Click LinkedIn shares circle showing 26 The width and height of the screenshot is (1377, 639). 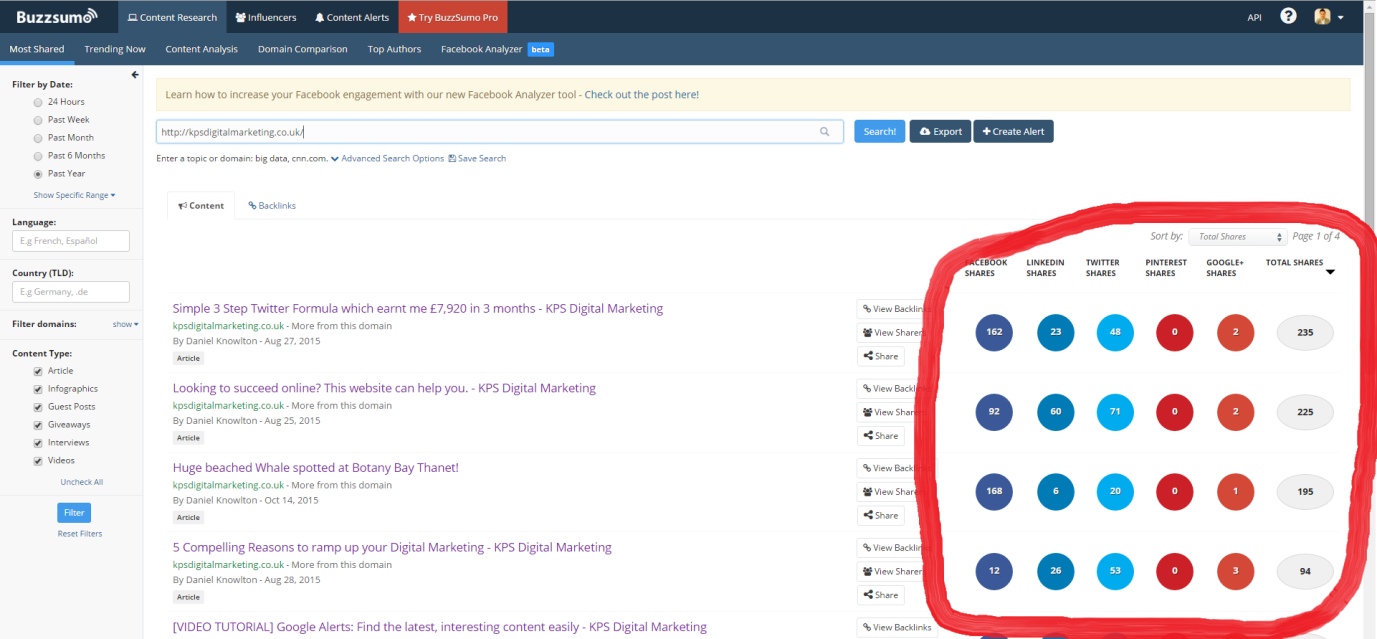(x=1055, y=571)
